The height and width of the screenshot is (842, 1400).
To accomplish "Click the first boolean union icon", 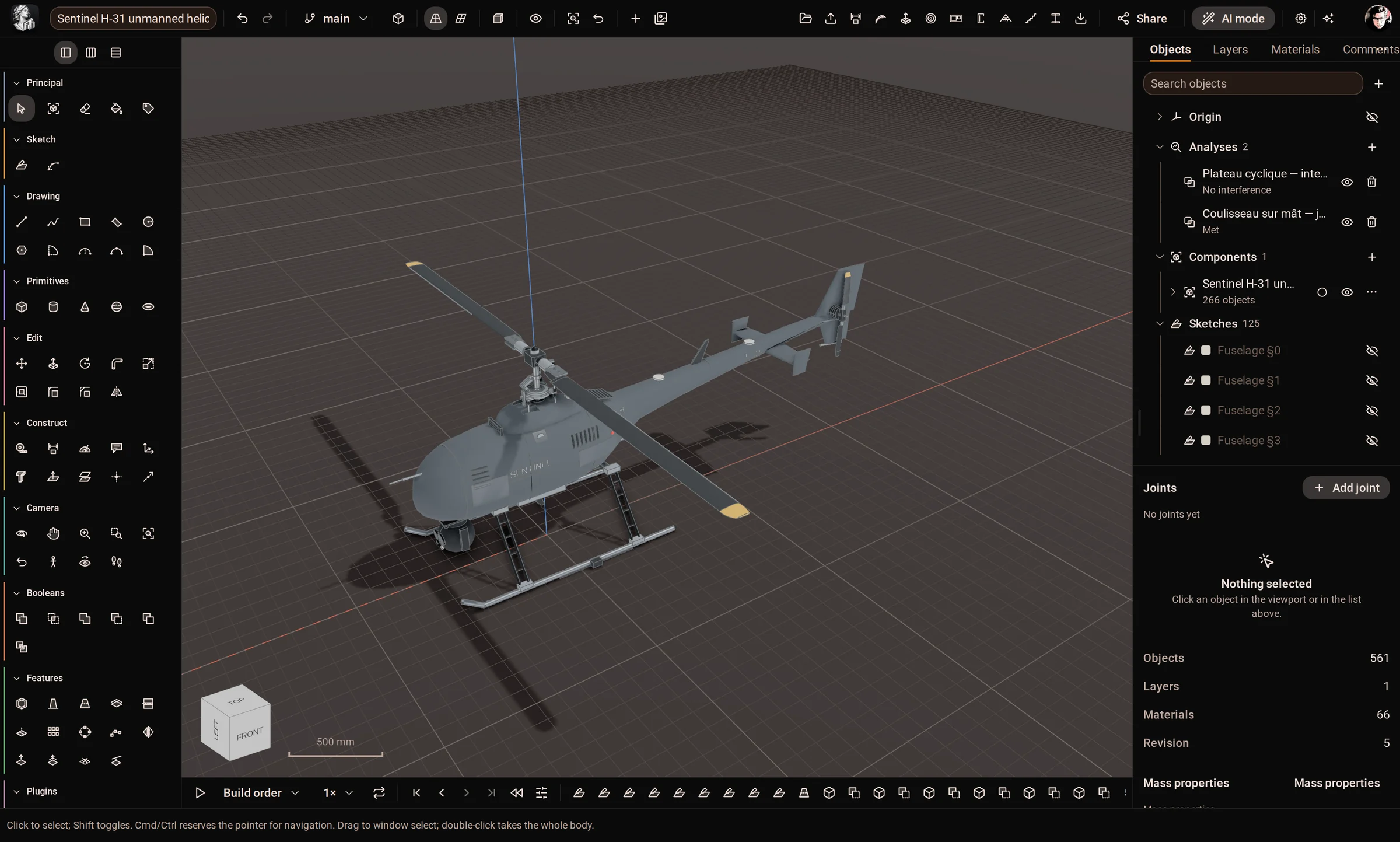I will pyautogui.click(x=22, y=619).
